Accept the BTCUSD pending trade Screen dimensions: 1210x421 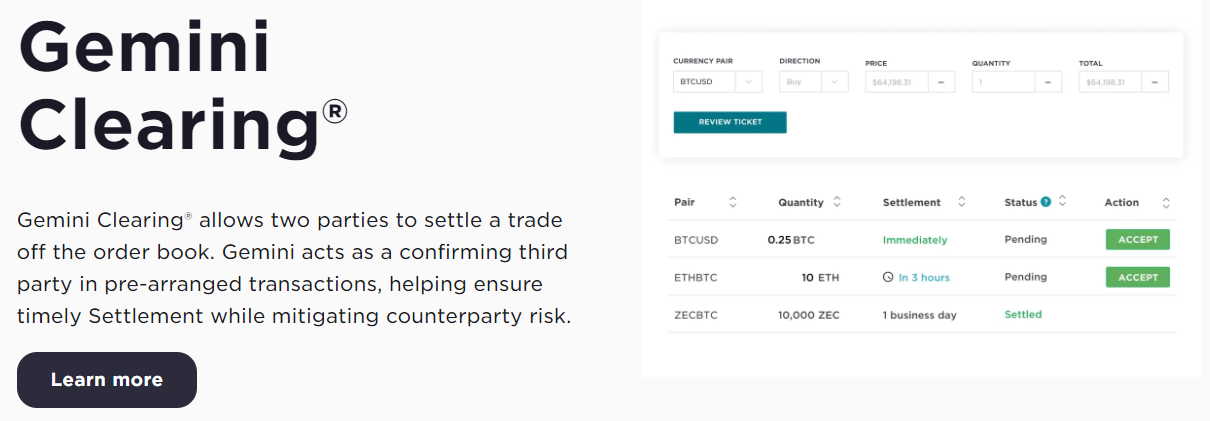[1137, 239]
